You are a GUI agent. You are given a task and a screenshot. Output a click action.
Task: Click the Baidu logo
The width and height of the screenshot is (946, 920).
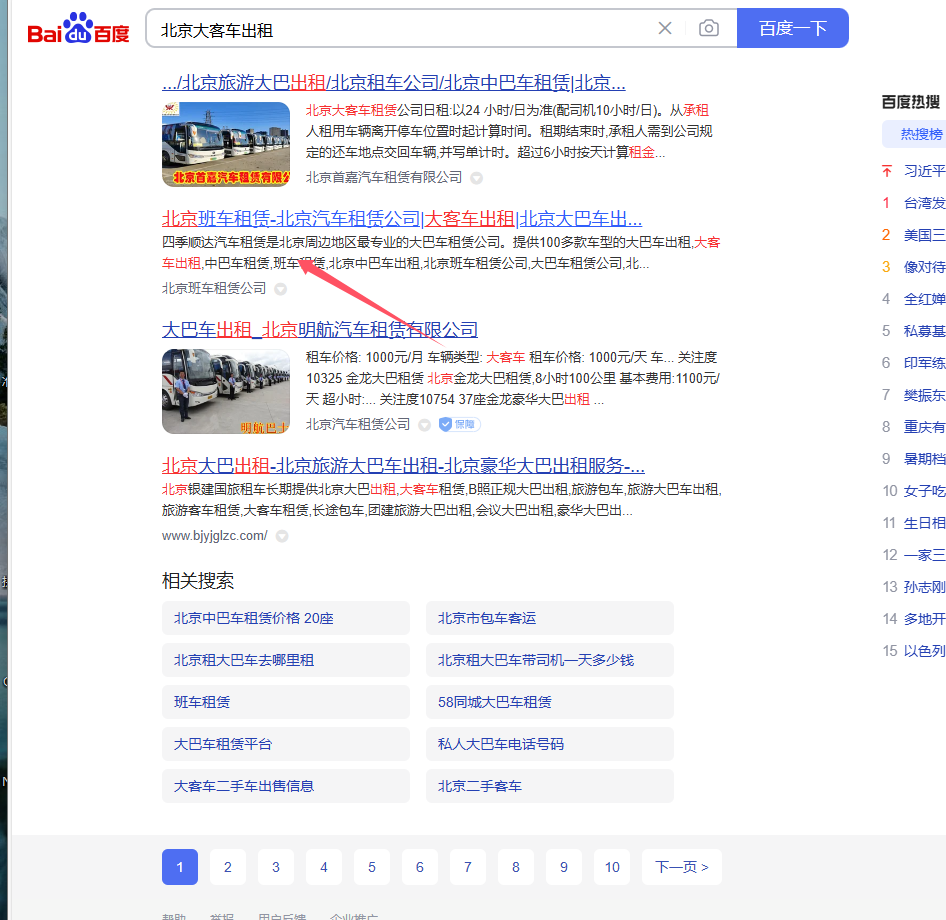coord(78,28)
